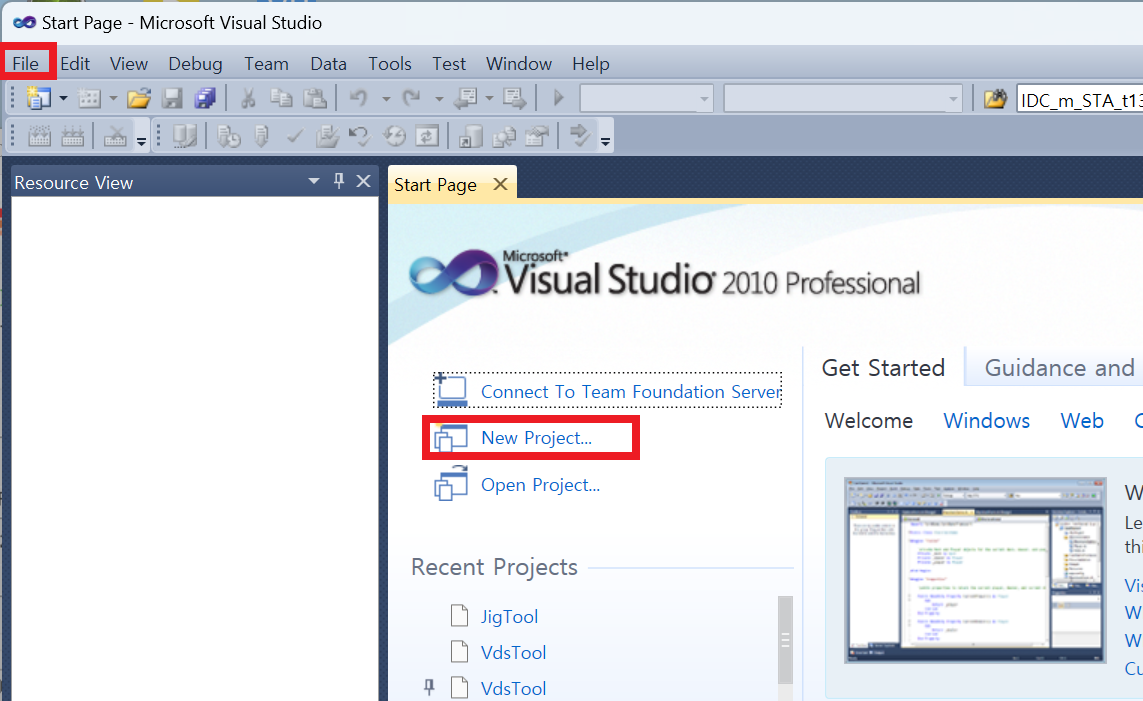The height and width of the screenshot is (701, 1143).
Task: Click the Share database icon in source control toolbar
Action: [471, 136]
